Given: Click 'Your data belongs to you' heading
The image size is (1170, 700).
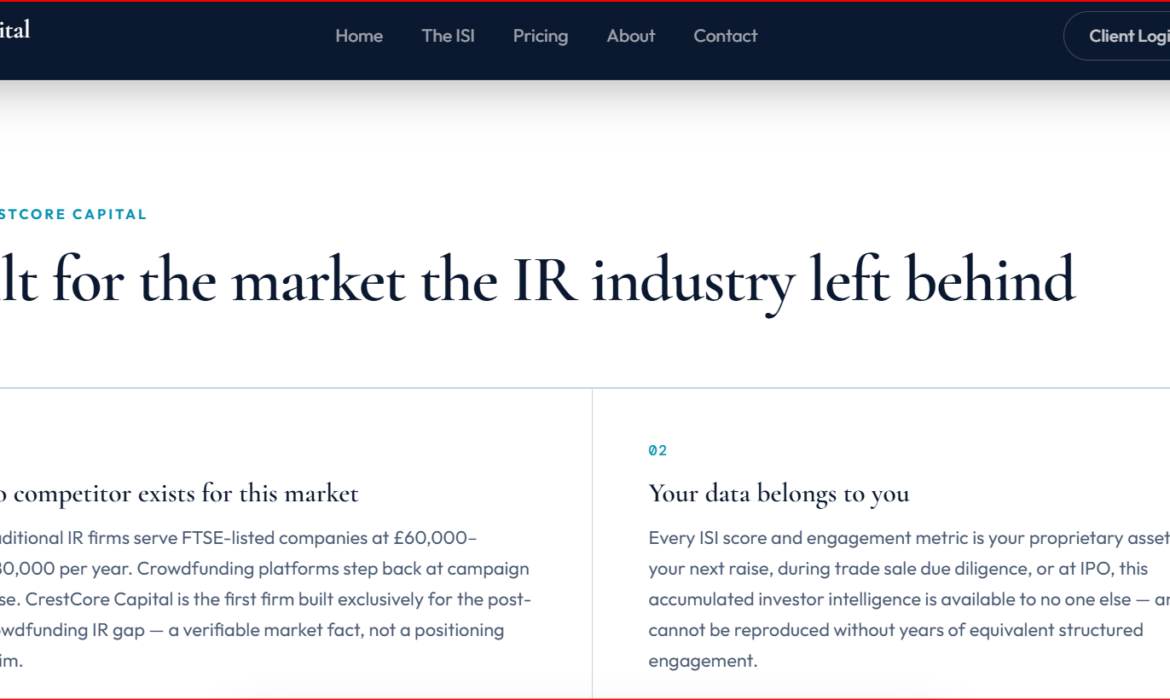Looking at the screenshot, I should [778, 493].
